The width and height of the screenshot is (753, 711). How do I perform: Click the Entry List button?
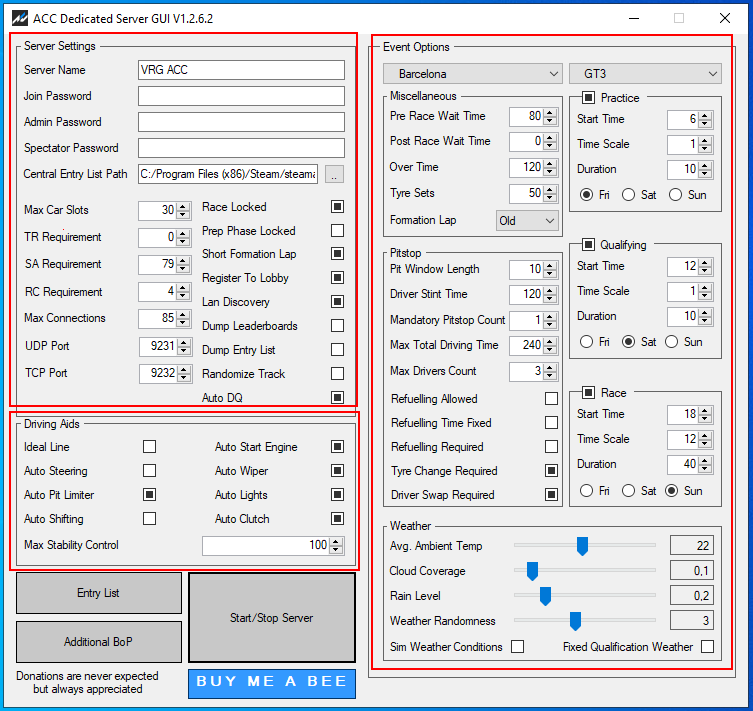[x=98, y=593]
